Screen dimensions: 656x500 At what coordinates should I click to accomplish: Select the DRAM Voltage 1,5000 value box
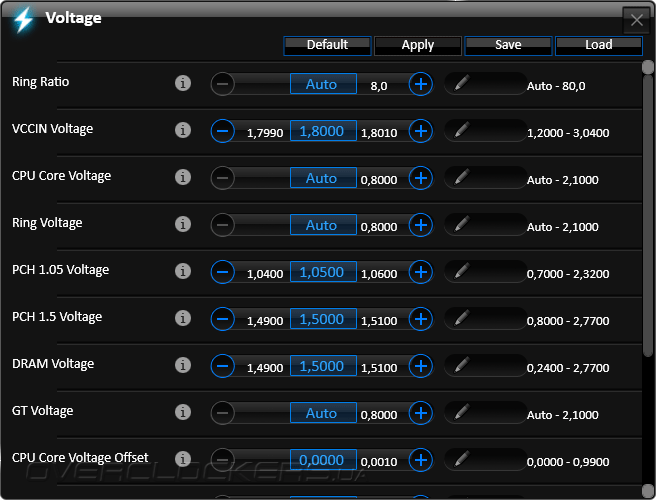[323, 366]
